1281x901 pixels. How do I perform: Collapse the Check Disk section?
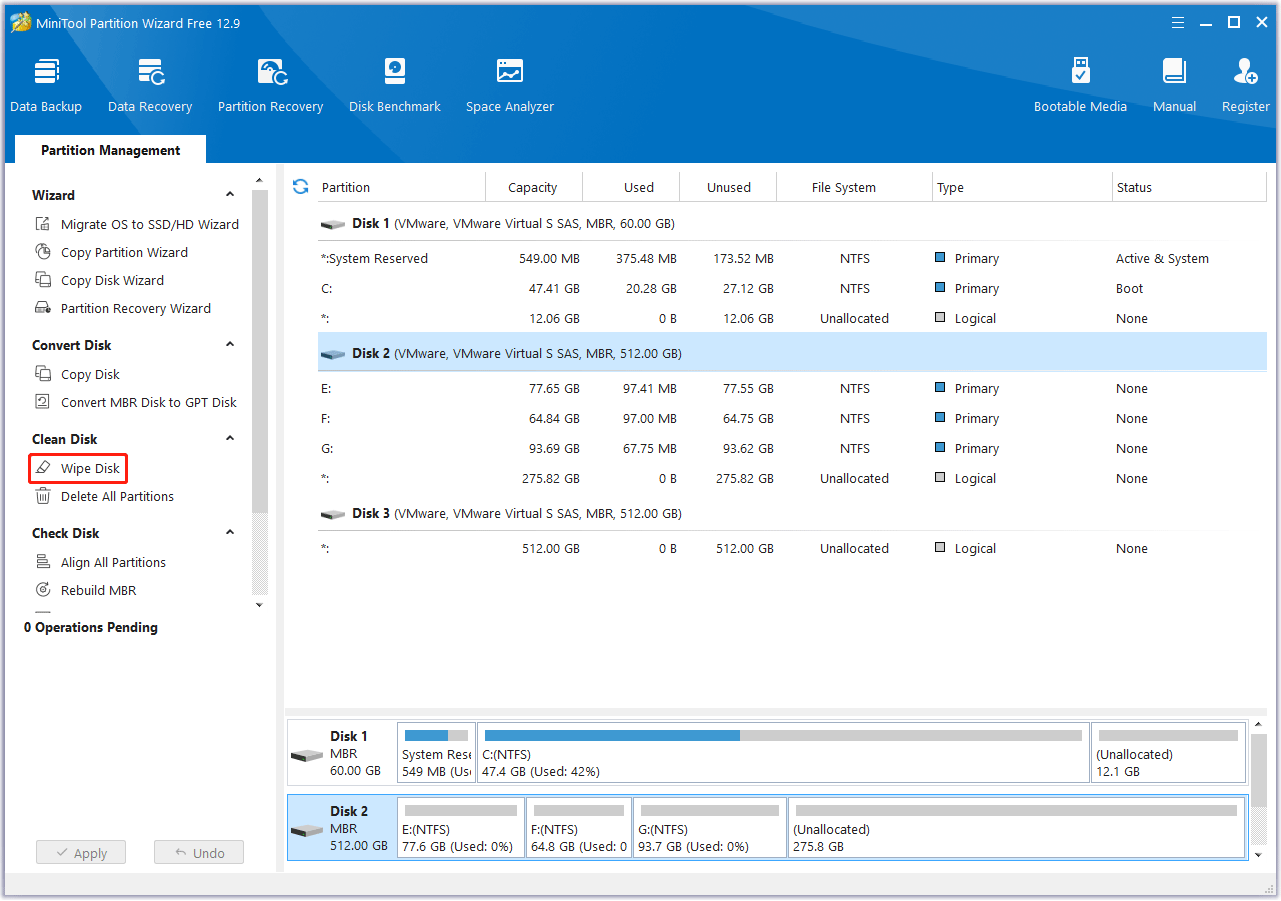tap(230, 533)
